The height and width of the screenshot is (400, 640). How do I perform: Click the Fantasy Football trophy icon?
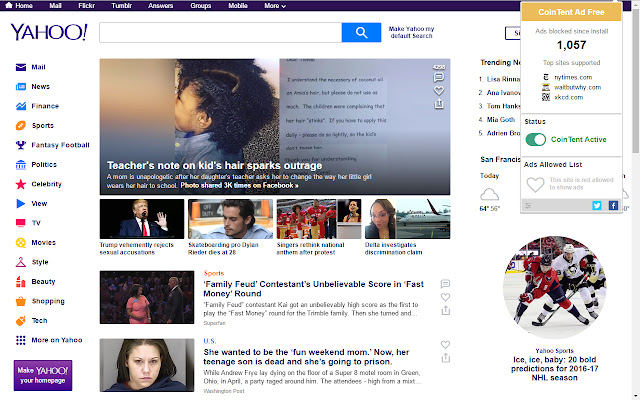(x=21, y=145)
